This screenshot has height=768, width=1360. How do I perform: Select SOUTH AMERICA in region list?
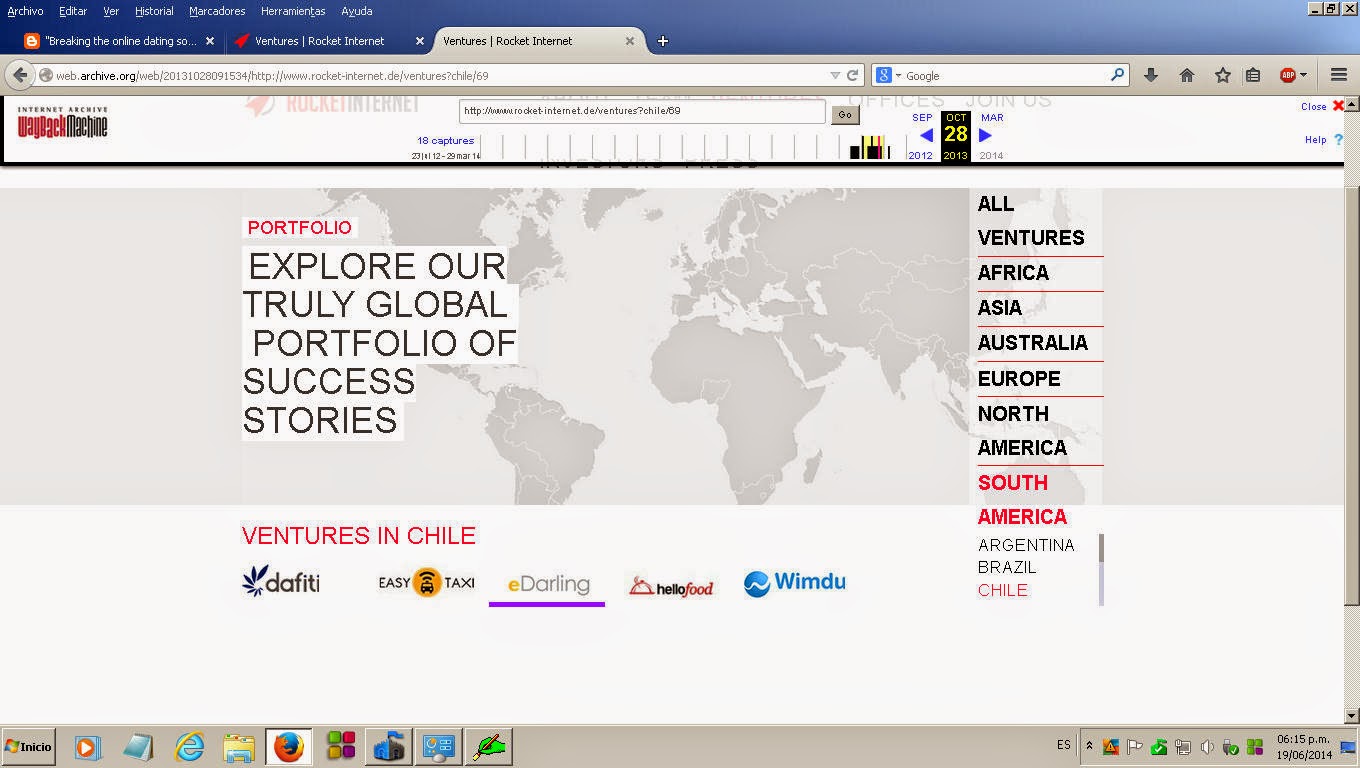pos(1022,499)
